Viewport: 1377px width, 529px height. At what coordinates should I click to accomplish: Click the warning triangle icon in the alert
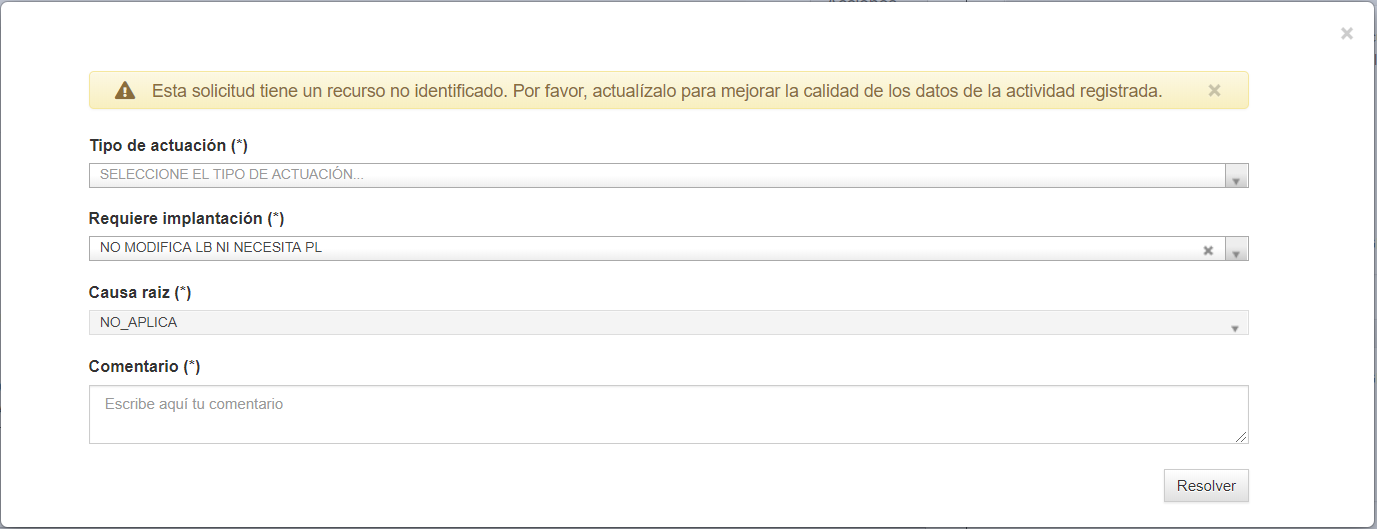(125, 90)
